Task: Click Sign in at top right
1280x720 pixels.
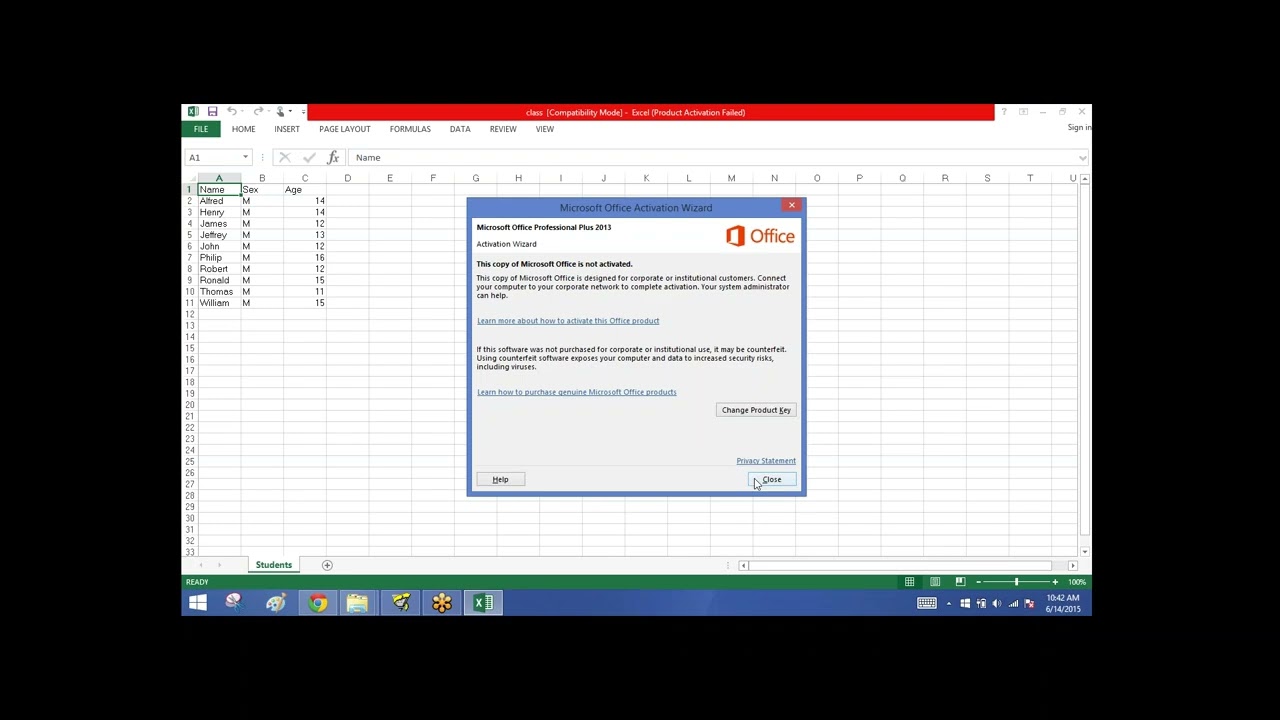Action: 1079,127
